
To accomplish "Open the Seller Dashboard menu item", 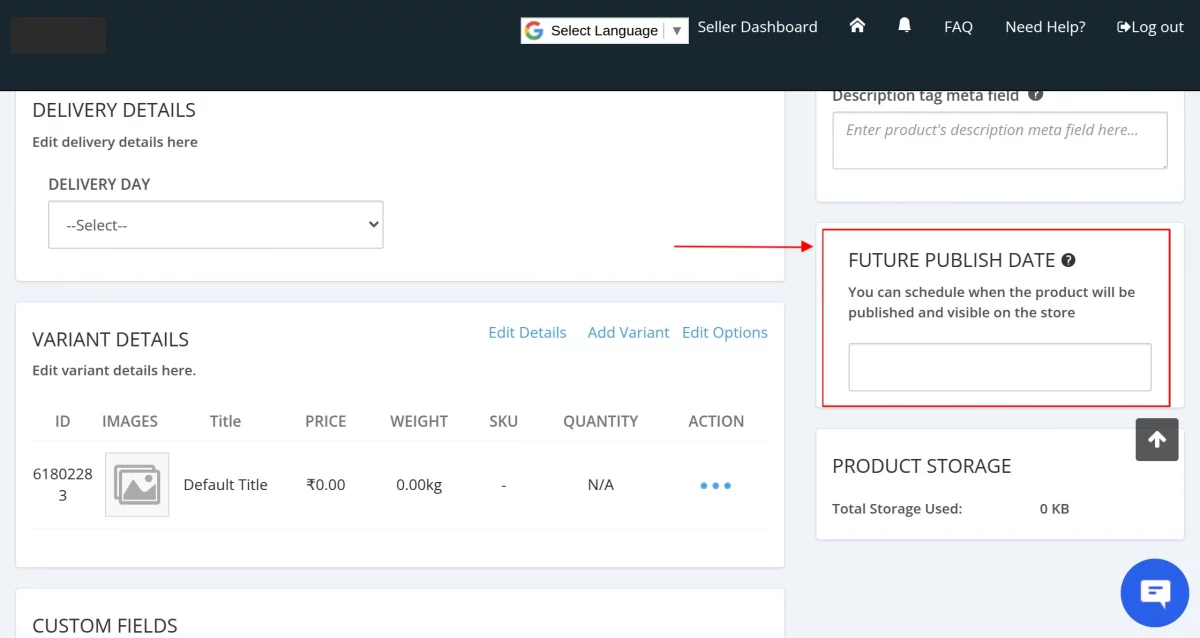I will click(x=757, y=27).
